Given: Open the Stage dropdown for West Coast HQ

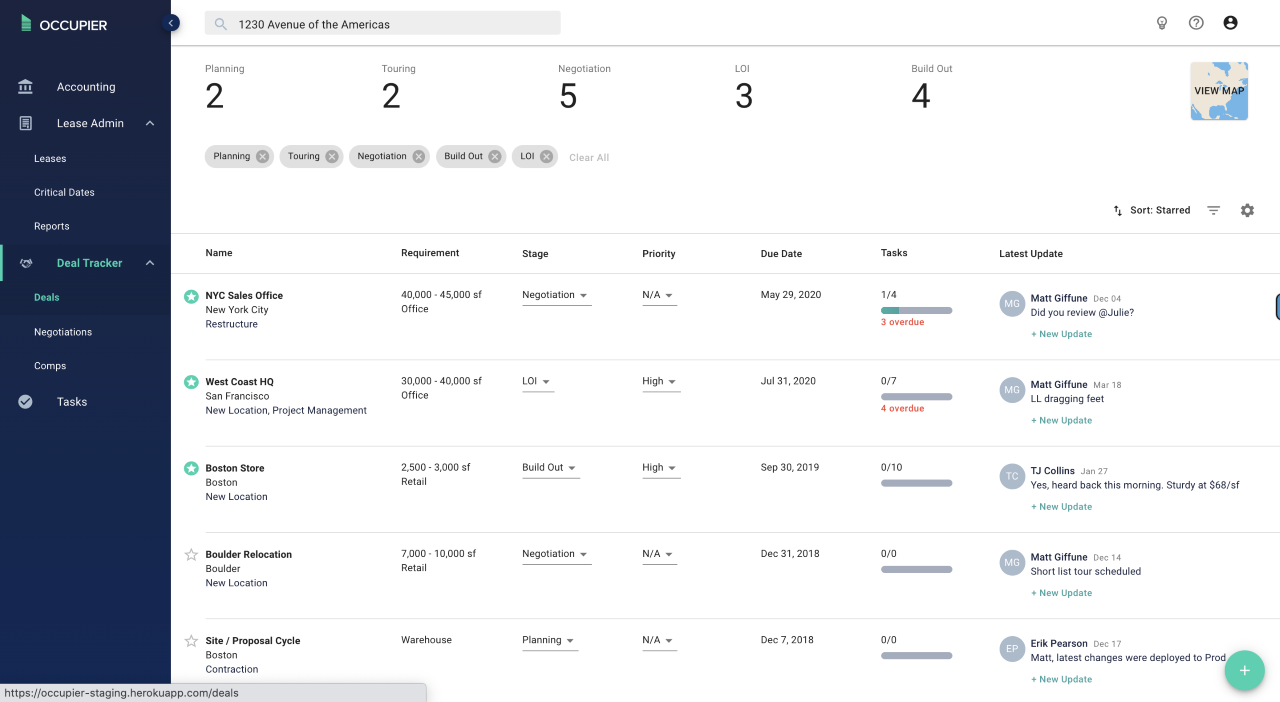Looking at the screenshot, I should 538,382.
